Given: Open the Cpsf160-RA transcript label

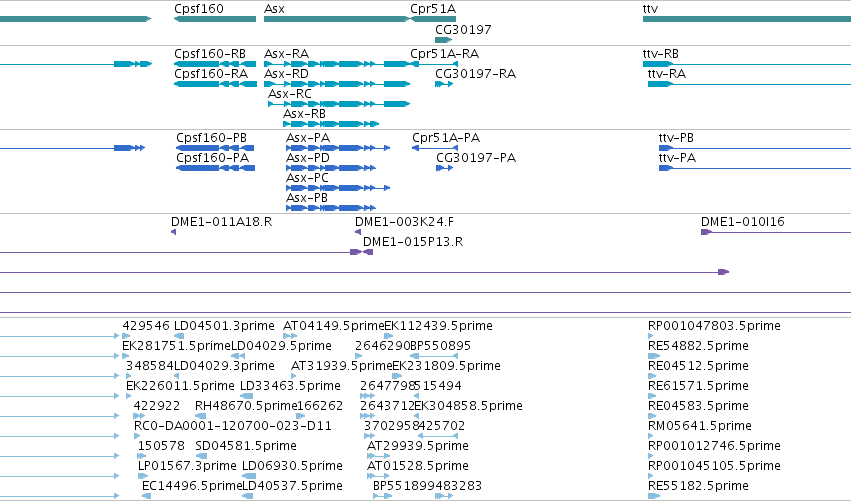Looking at the screenshot, I should (x=211, y=74).
